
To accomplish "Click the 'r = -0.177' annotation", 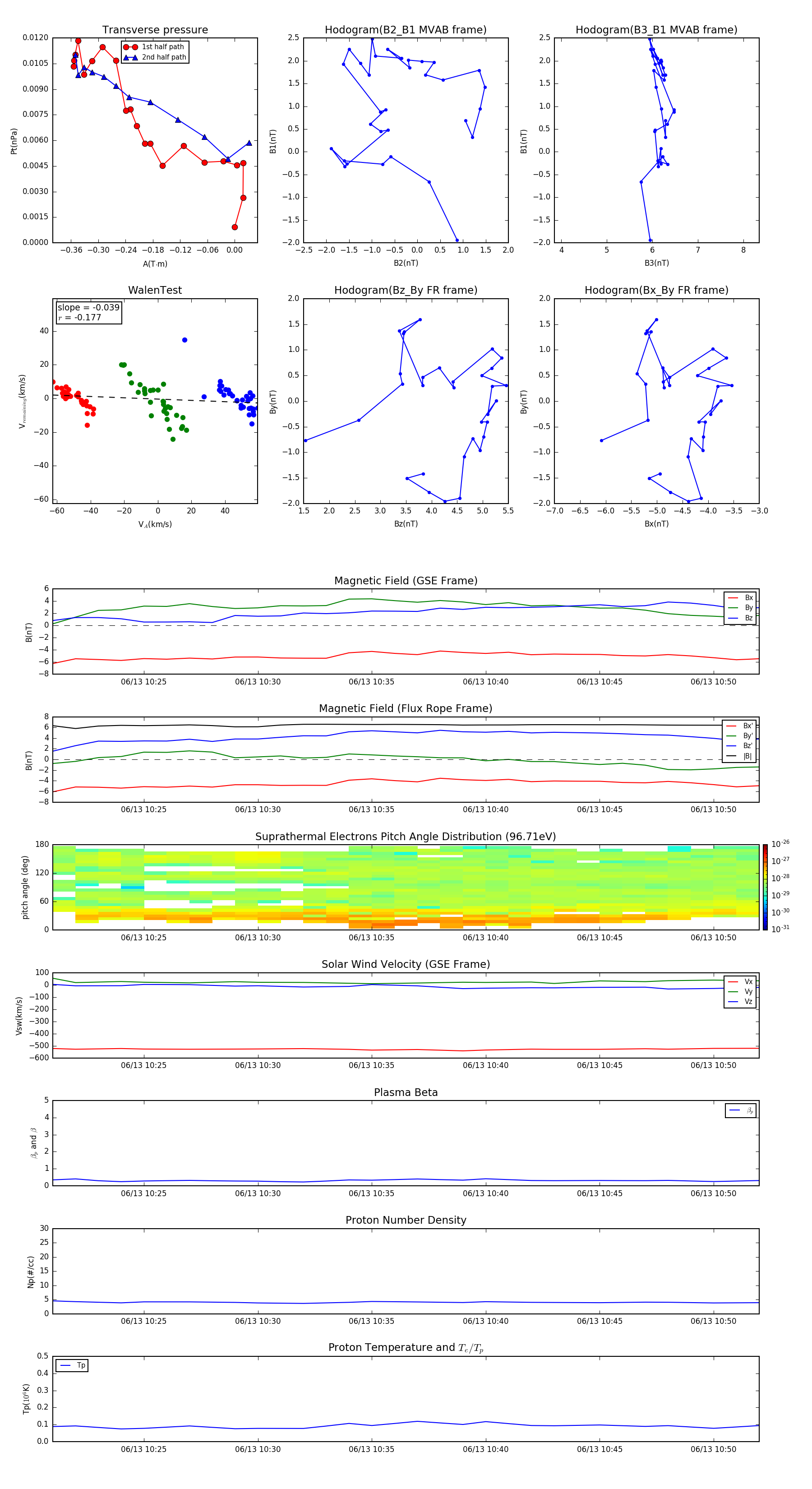I will 79,317.
